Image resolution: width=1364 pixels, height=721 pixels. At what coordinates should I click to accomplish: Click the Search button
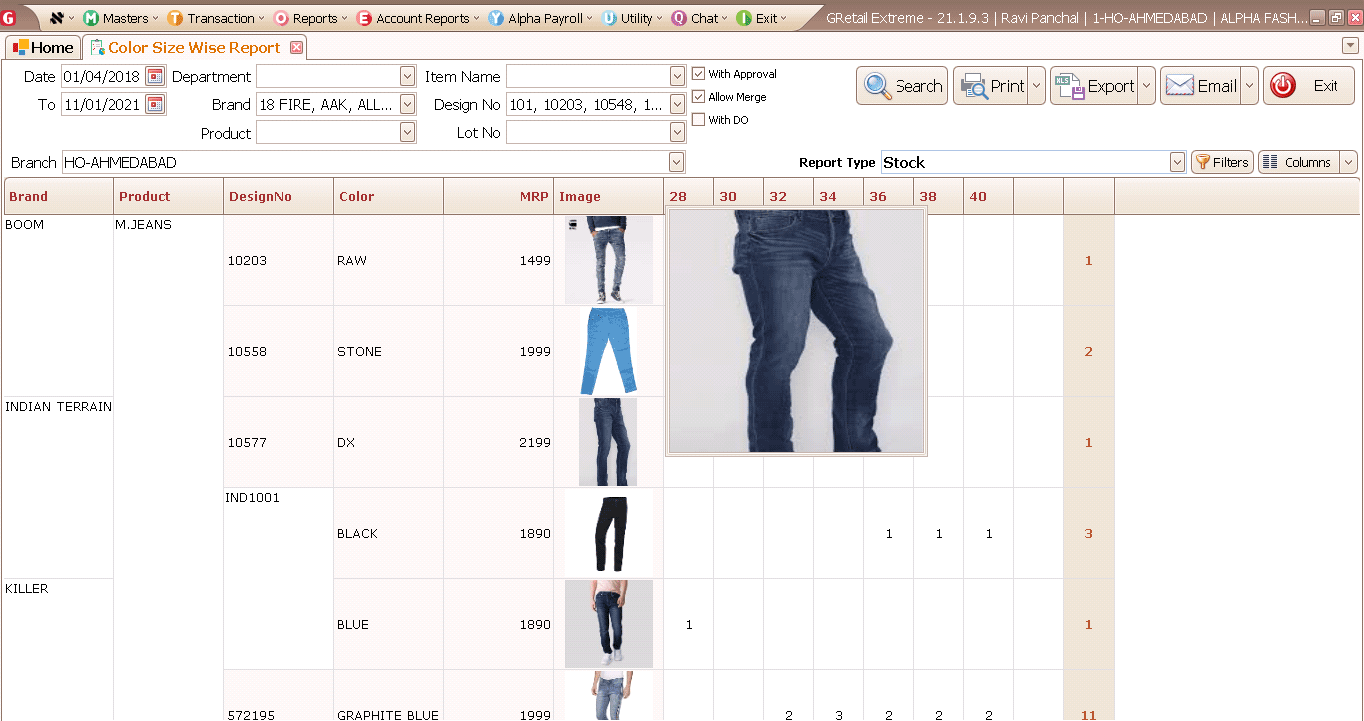(x=902, y=86)
